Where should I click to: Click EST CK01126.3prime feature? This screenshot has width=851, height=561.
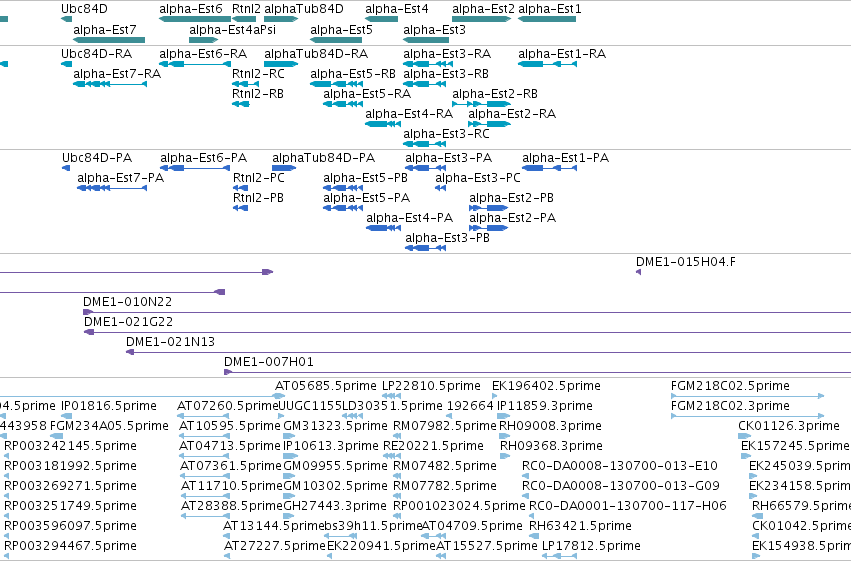click(x=744, y=436)
